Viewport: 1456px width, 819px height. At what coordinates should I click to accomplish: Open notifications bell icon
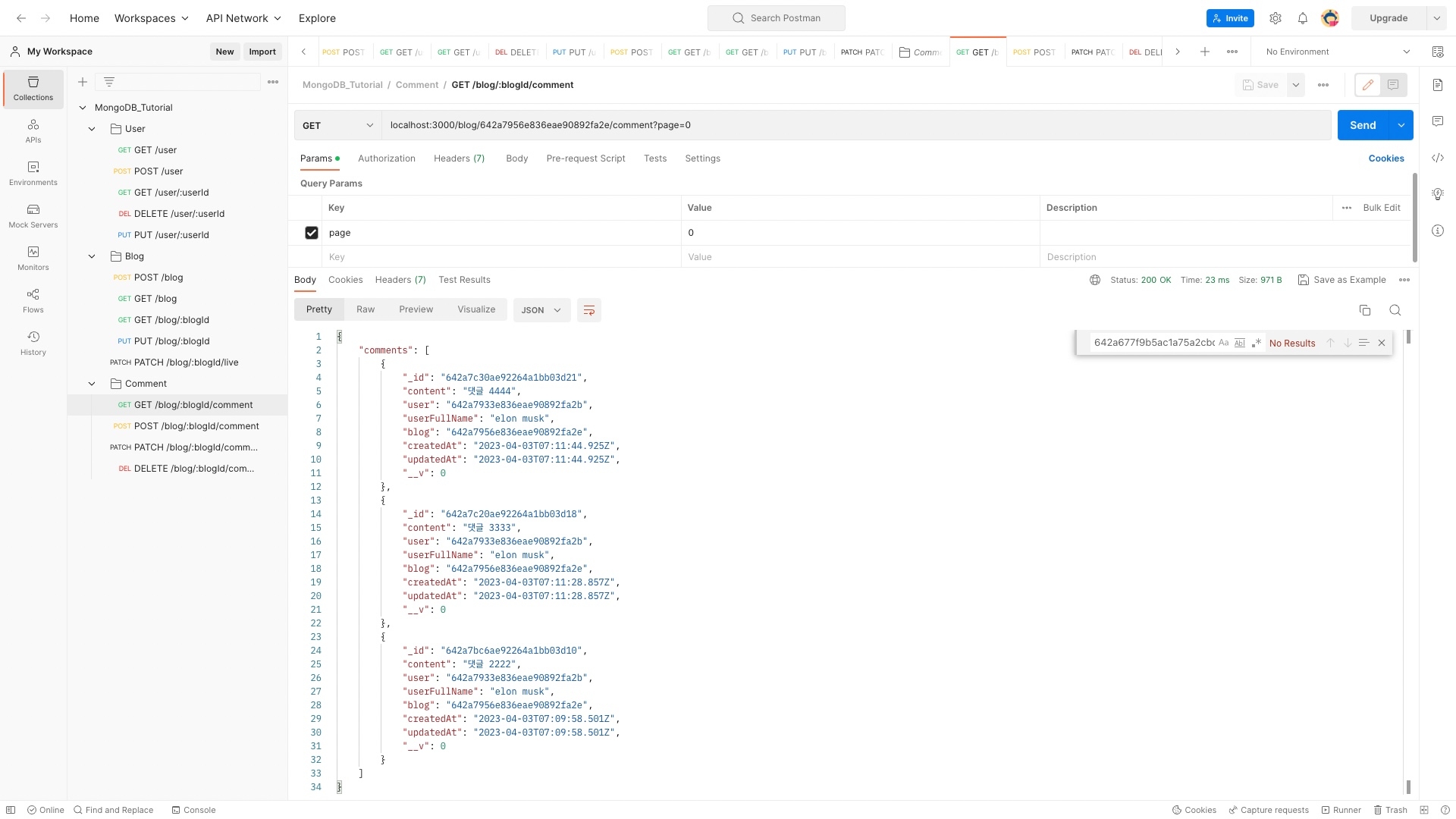point(1303,18)
